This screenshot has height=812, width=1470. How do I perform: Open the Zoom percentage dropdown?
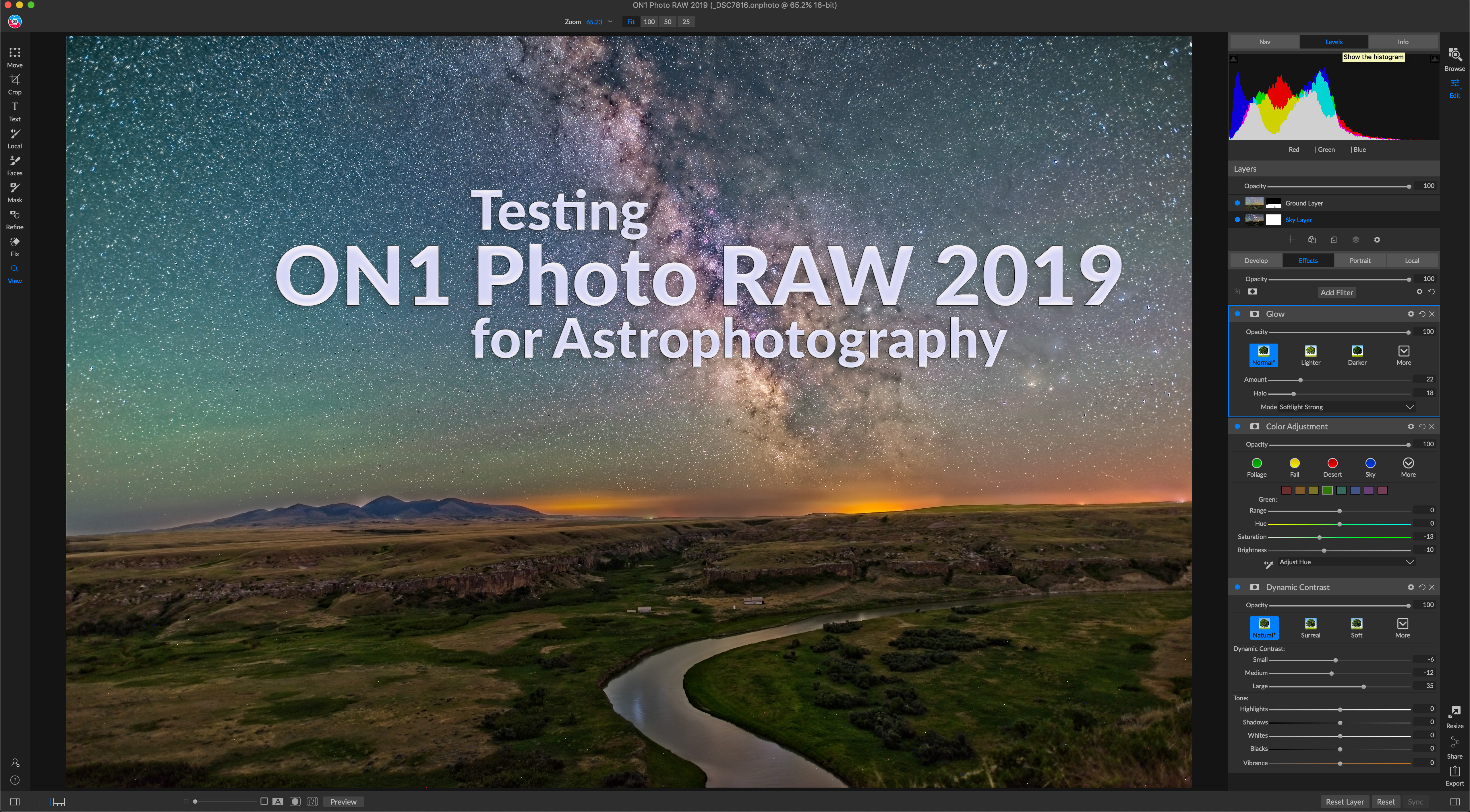coord(610,22)
